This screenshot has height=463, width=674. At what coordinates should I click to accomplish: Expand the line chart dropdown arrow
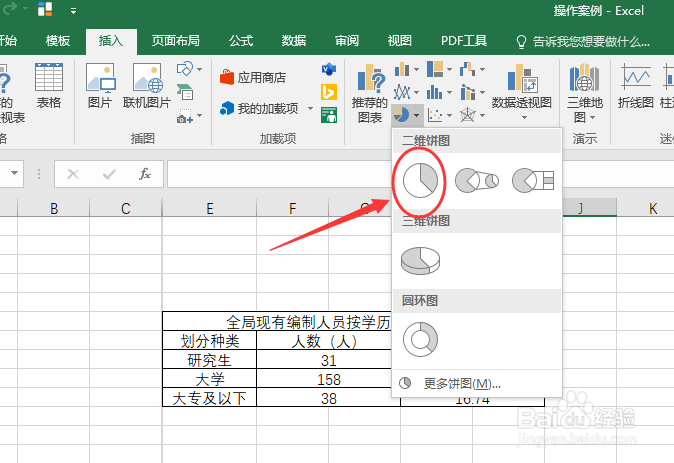click(x=416, y=92)
